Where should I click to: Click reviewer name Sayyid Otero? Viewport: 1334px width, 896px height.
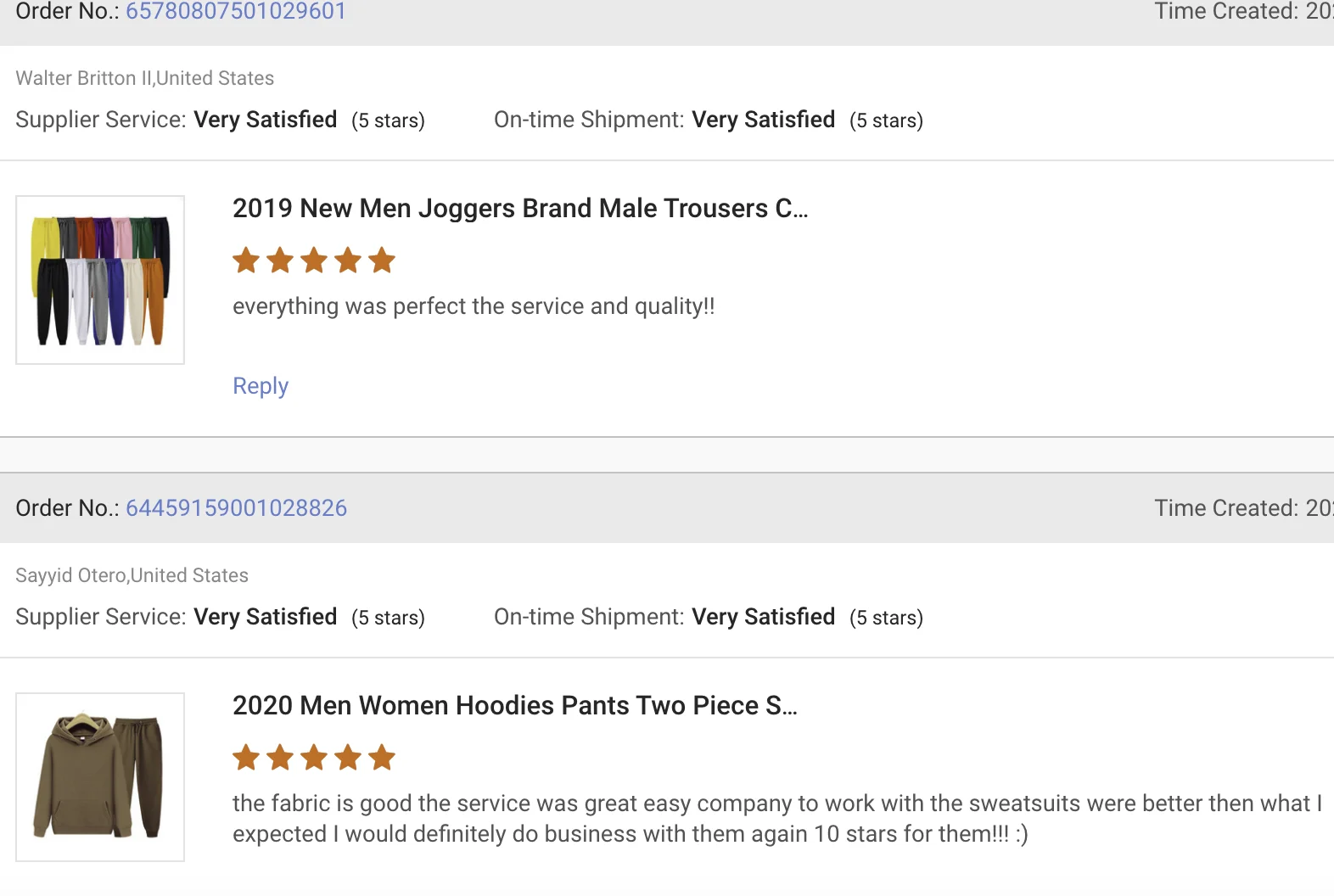[x=71, y=575]
